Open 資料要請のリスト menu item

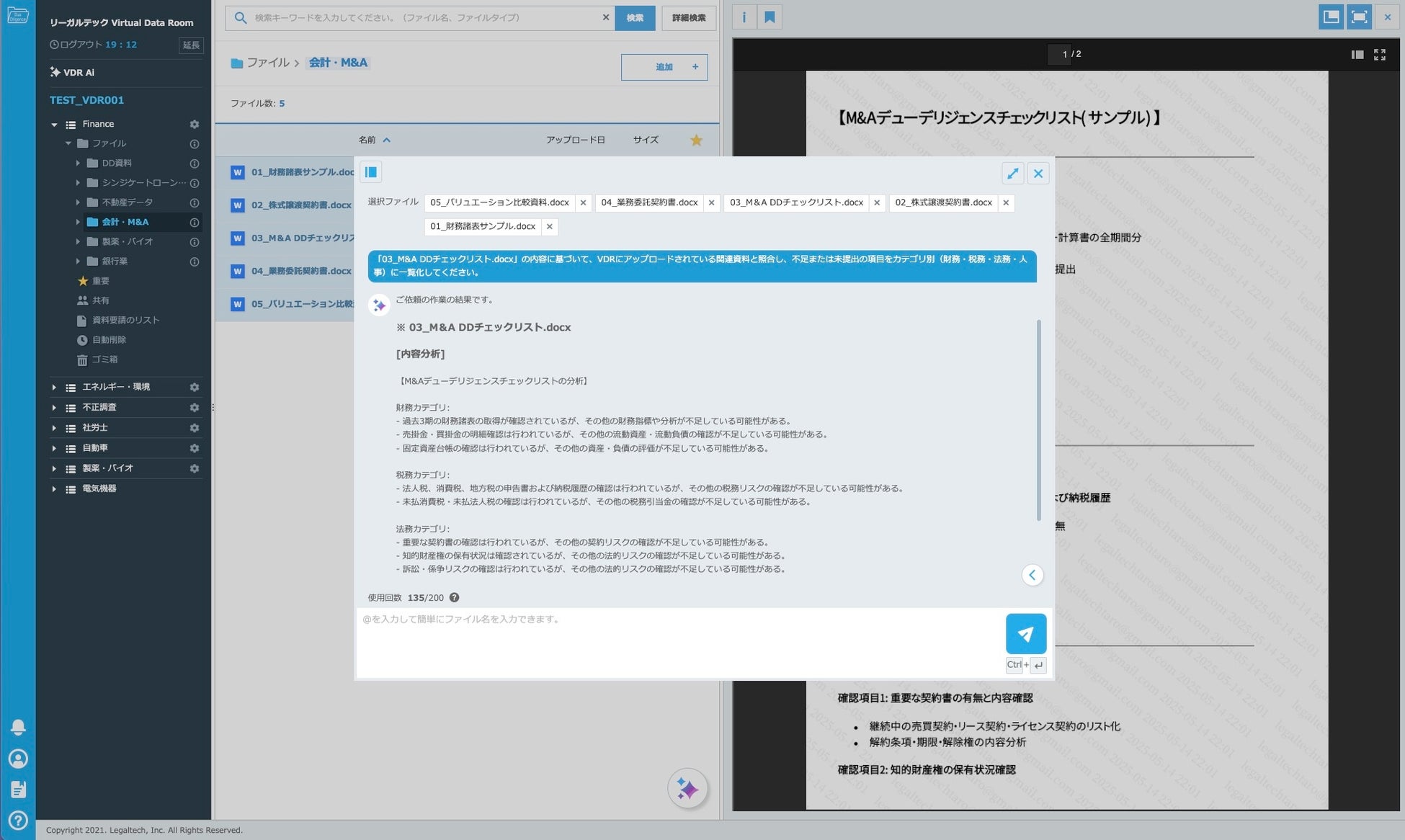point(125,320)
